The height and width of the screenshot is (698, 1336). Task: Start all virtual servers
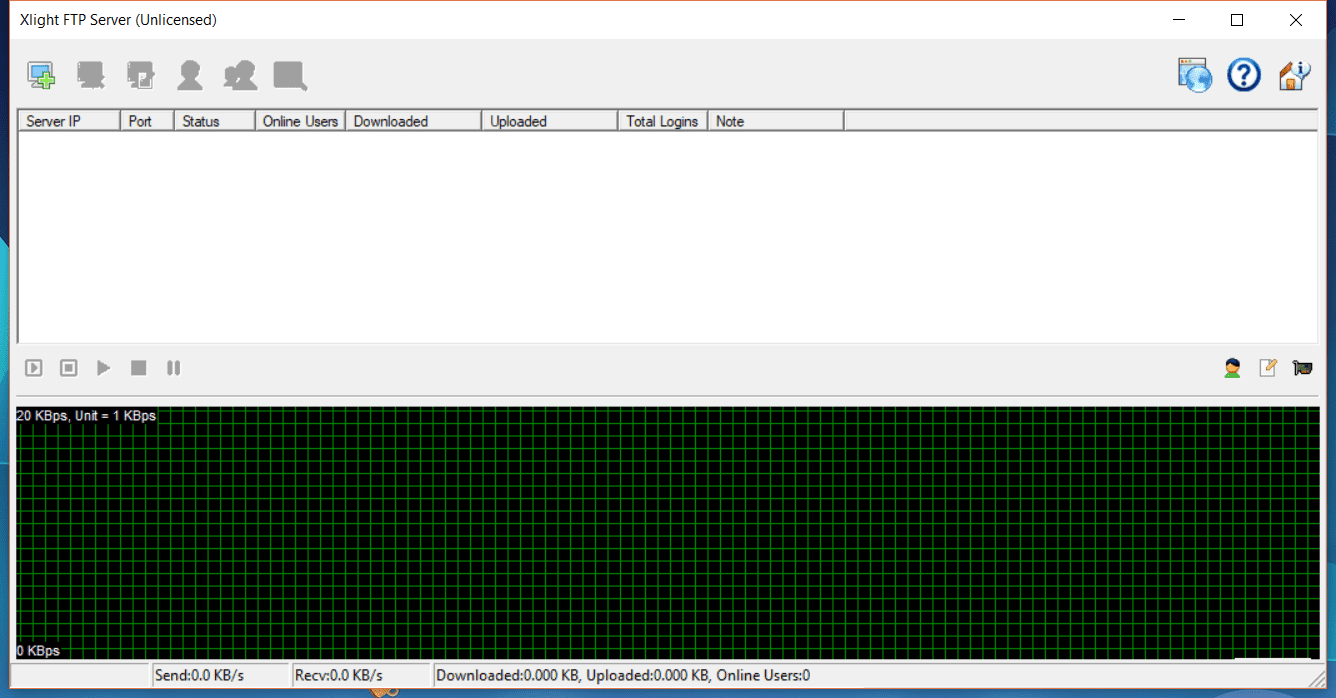pos(33,368)
